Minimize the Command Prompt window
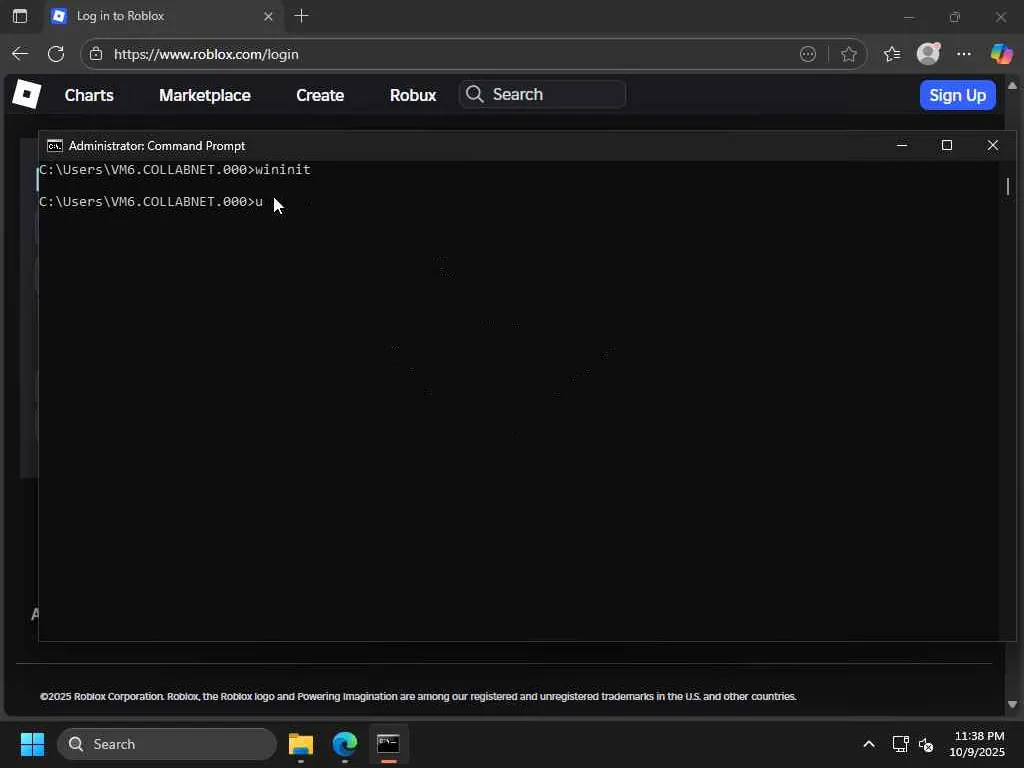This screenshot has height=768, width=1024. pos(902,146)
